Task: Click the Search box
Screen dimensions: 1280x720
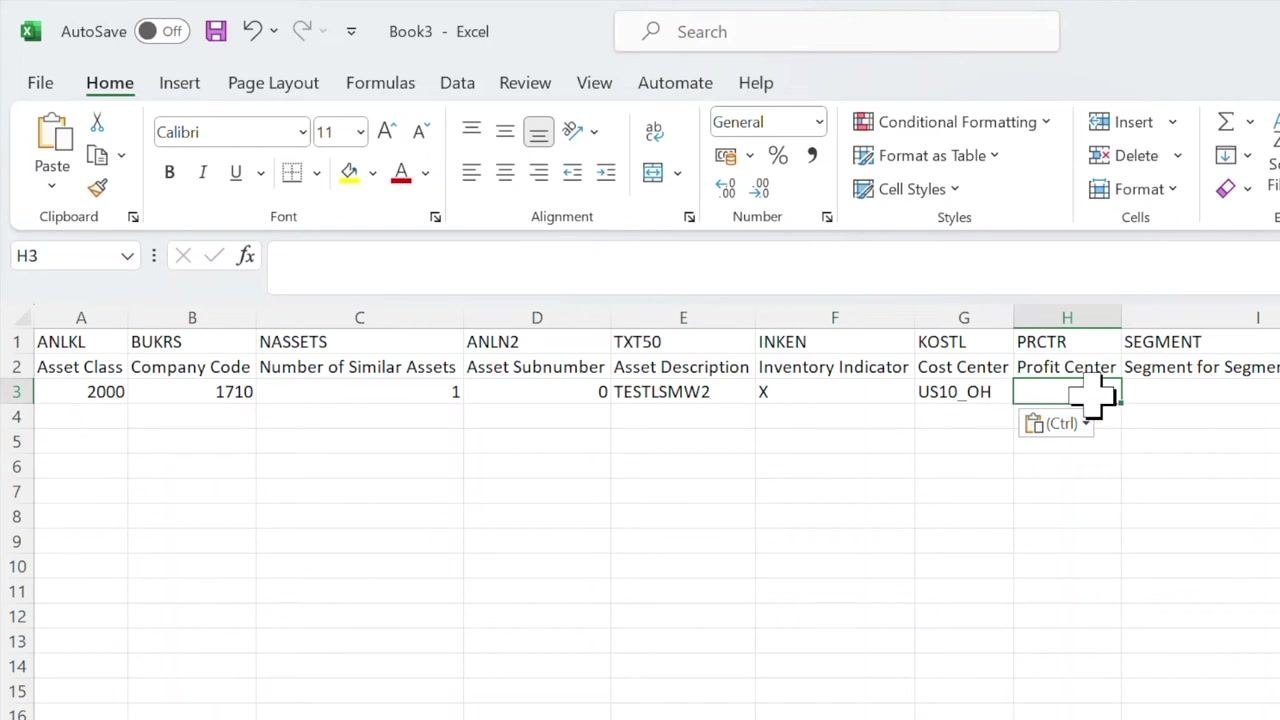Action: click(837, 32)
